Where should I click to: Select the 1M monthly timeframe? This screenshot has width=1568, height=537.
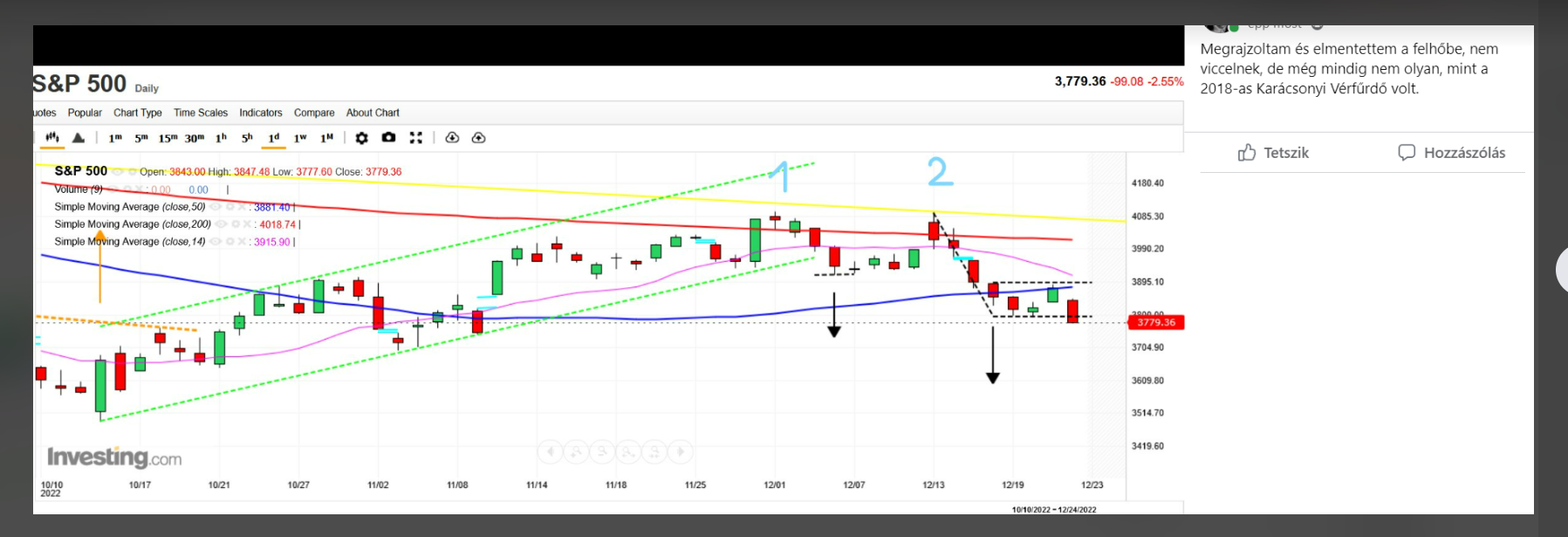(x=327, y=138)
